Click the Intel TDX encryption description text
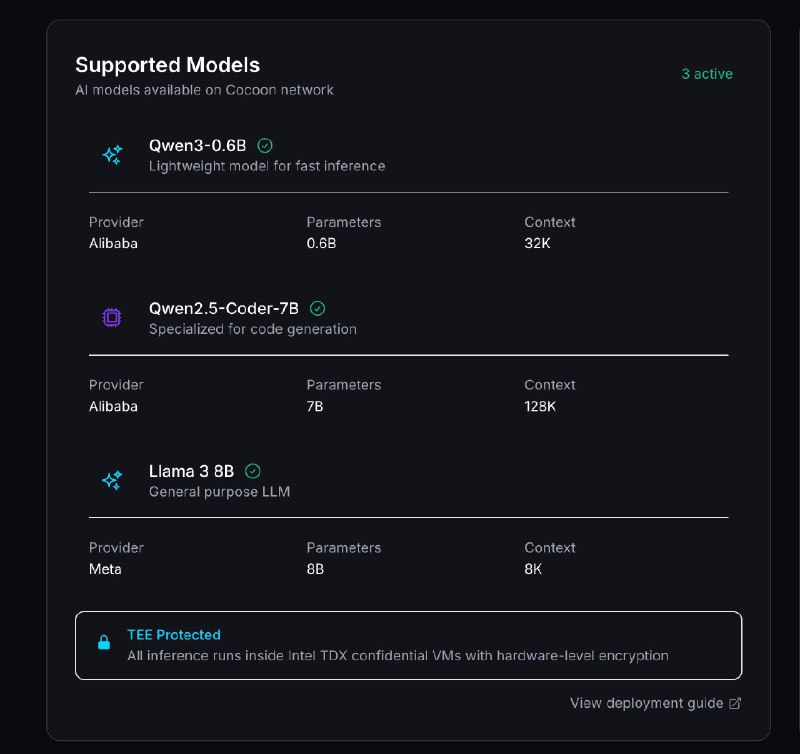Screen dimensions: 800x754 (397, 656)
